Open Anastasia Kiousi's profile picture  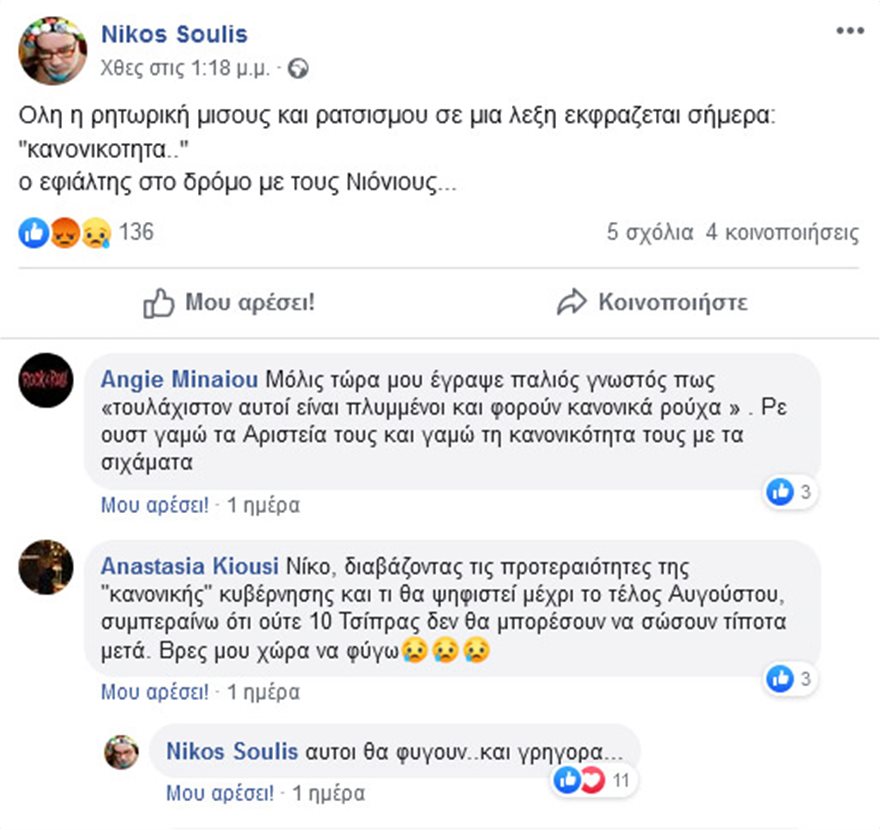(x=46, y=567)
